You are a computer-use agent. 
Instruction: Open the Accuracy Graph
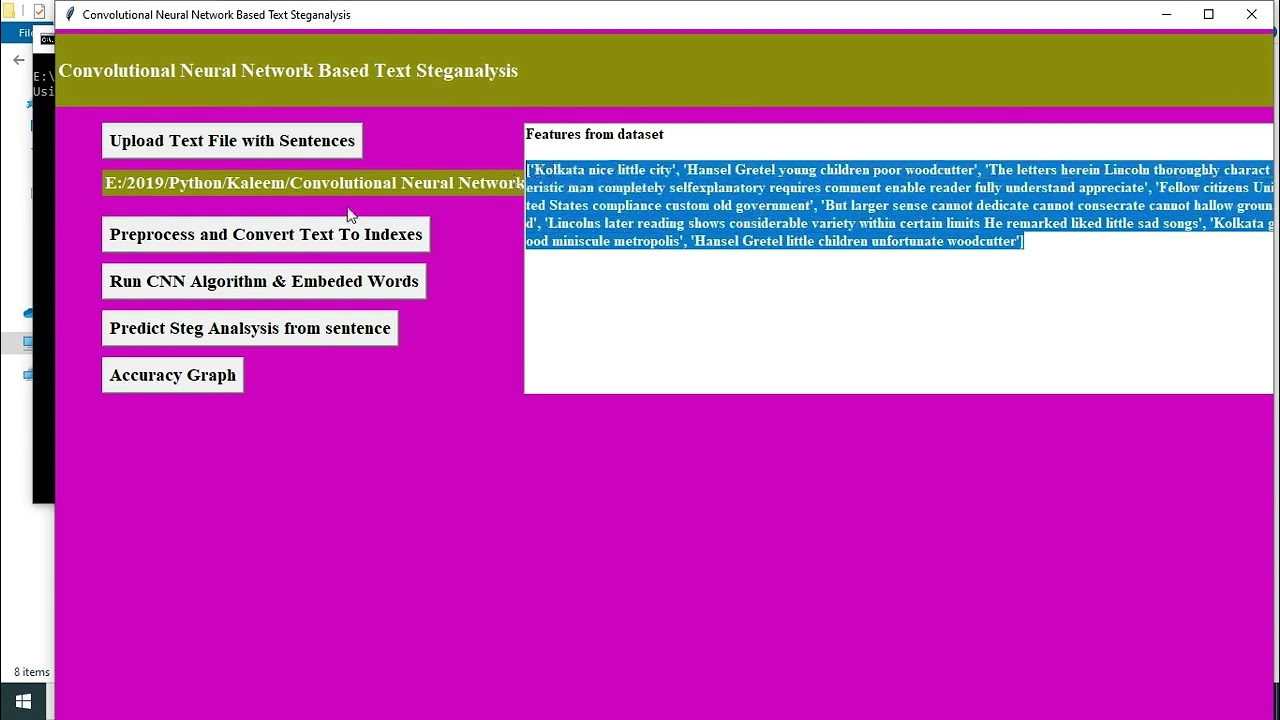pyautogui.click(x=173, y=375)
